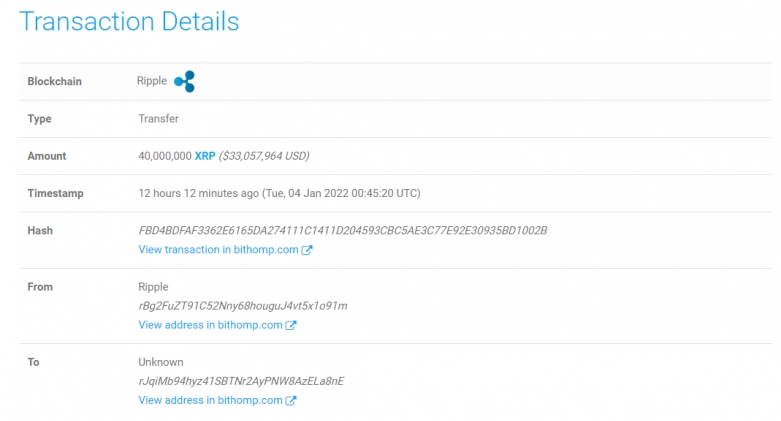Select the Transfer type value

(158, 119)
